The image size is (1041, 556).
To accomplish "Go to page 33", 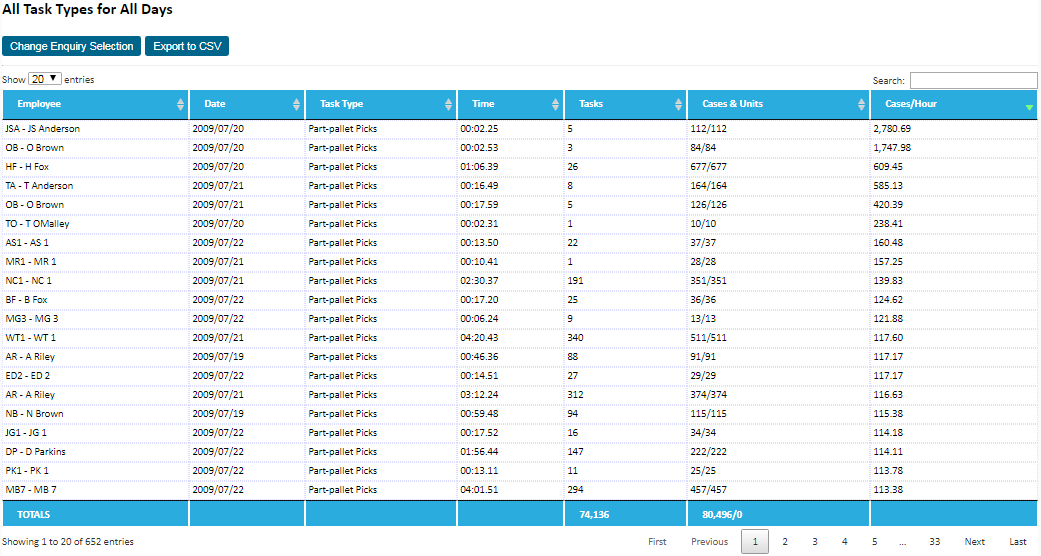I will pos(935,541).
